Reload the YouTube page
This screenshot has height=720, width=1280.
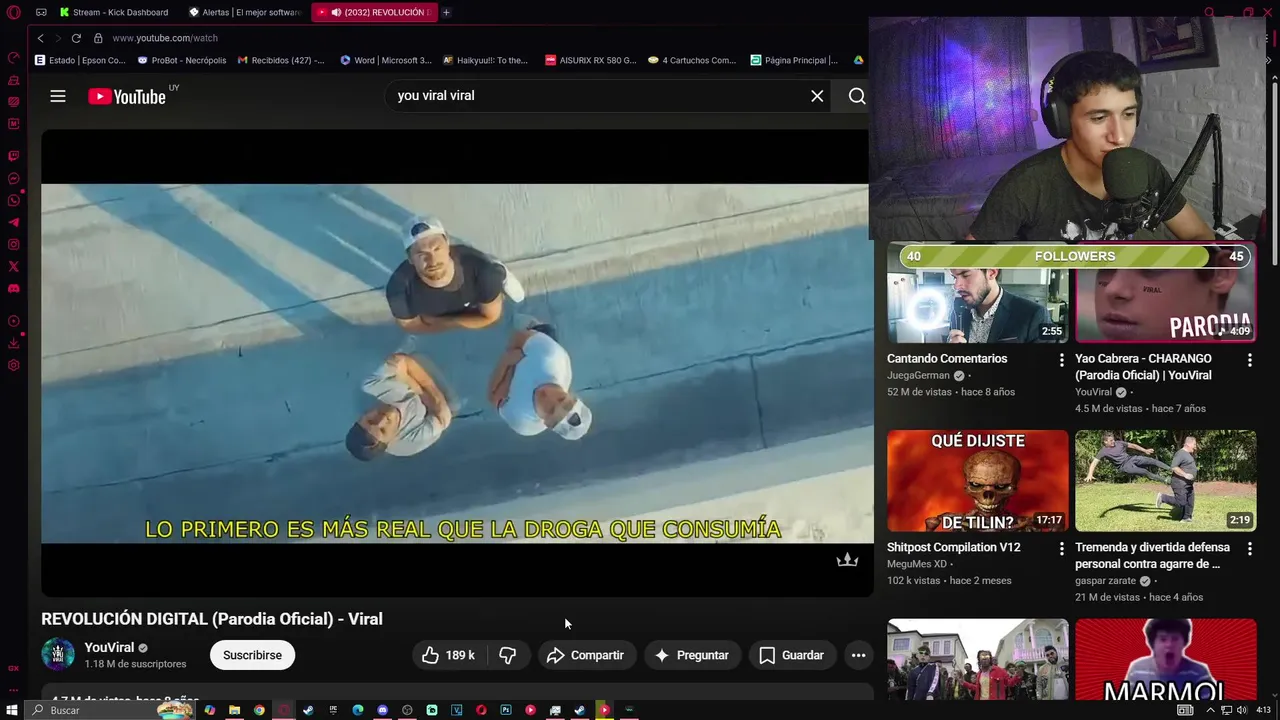point(76,38)
